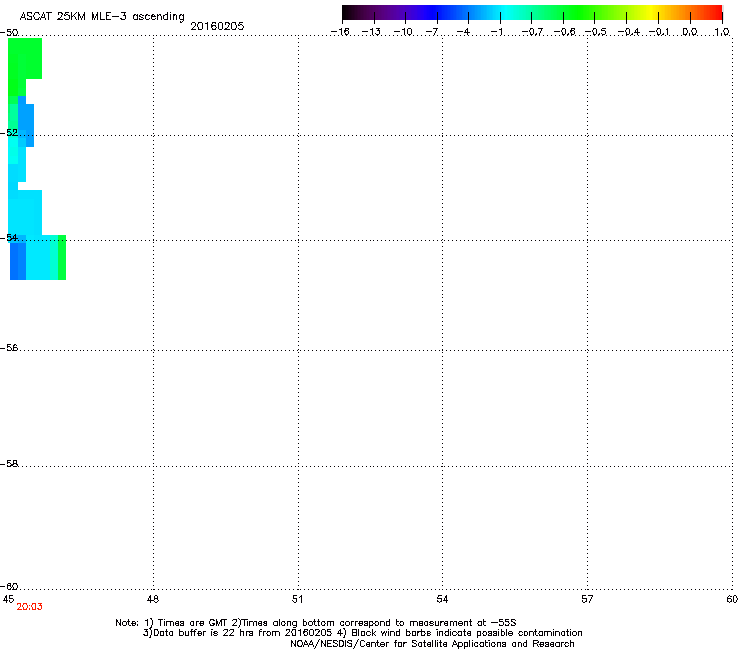Click the 57 longitude axis label

587,599
